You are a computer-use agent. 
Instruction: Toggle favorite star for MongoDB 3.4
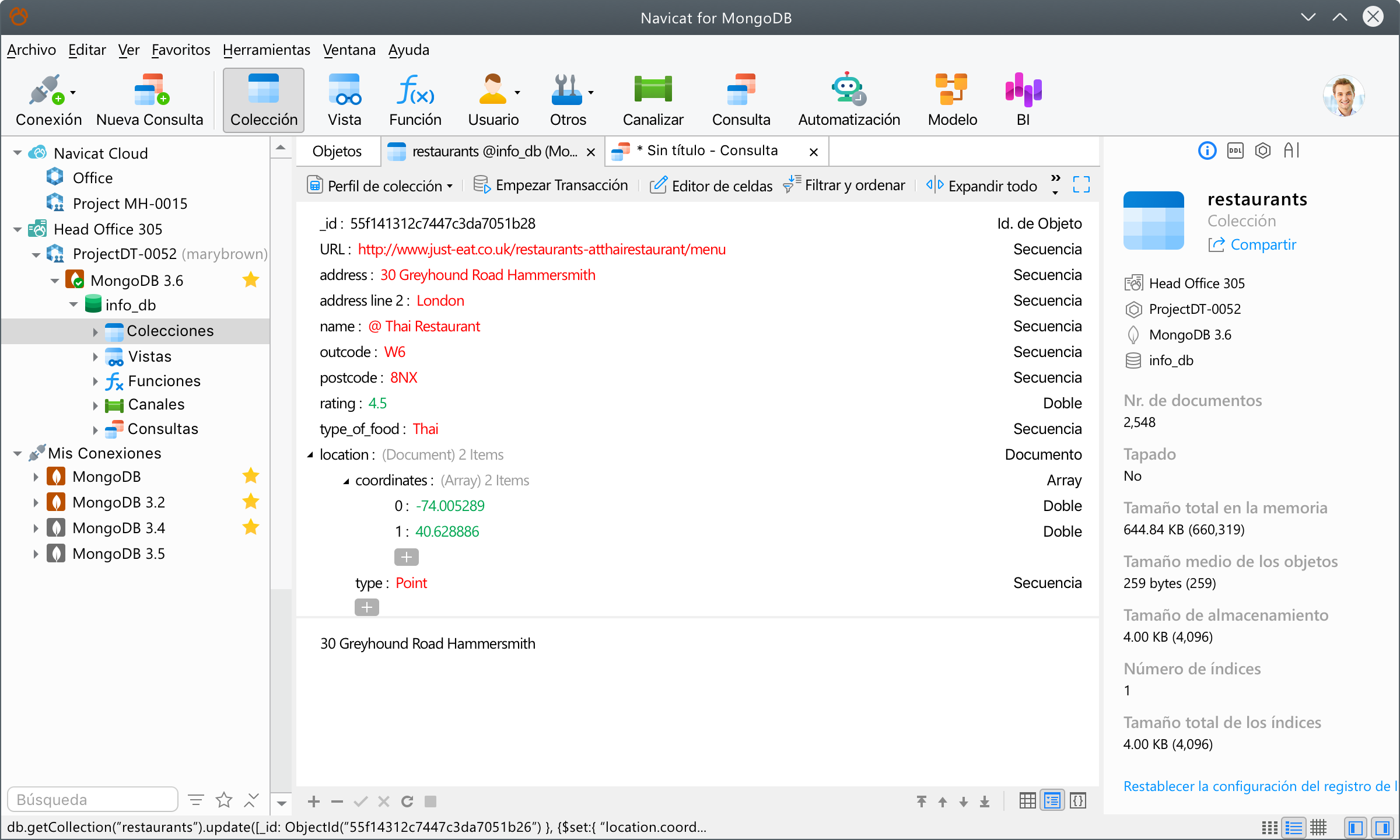(251, 527)
